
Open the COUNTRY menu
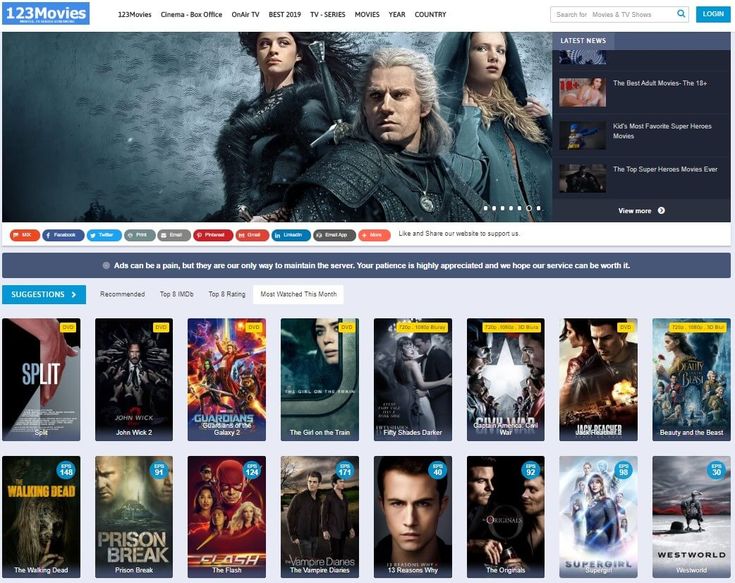(430, 15)
